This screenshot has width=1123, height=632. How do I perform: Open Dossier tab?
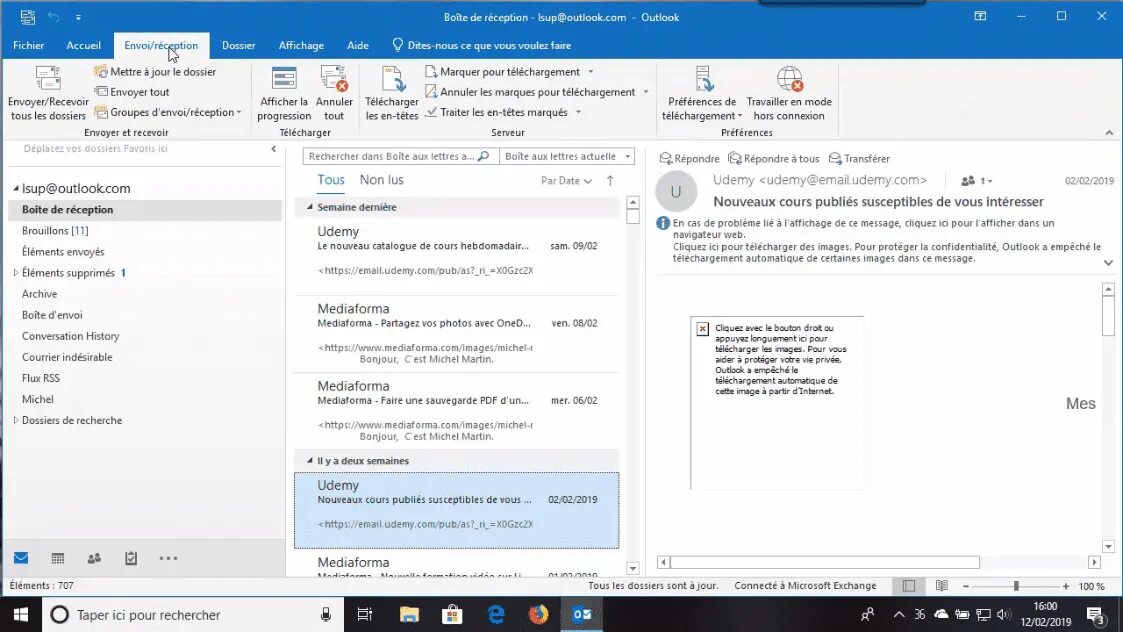click(238, 45)
